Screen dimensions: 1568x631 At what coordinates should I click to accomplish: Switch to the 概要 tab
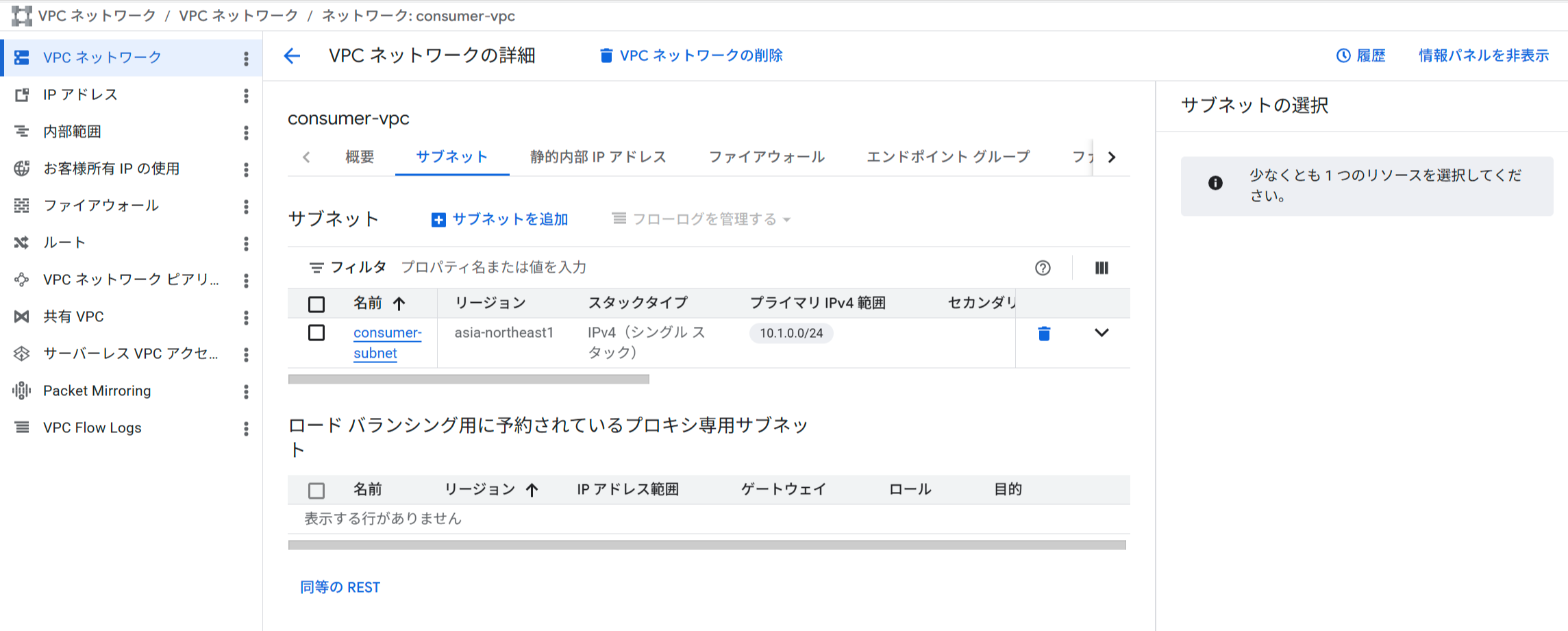(x=360, y=157)
